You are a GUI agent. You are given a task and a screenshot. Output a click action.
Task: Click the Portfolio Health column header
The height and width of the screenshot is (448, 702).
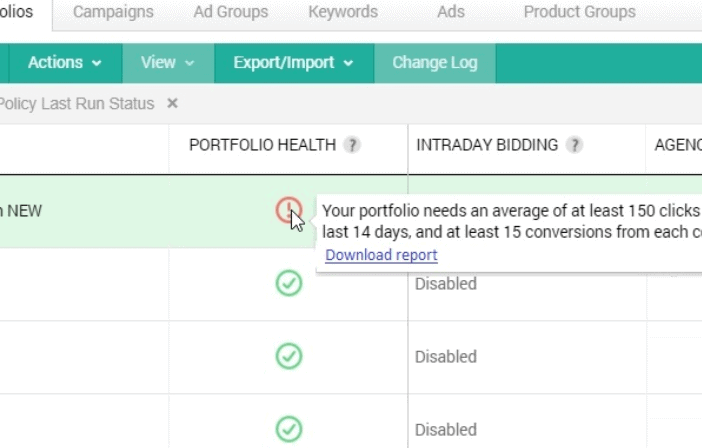point(262,145)
